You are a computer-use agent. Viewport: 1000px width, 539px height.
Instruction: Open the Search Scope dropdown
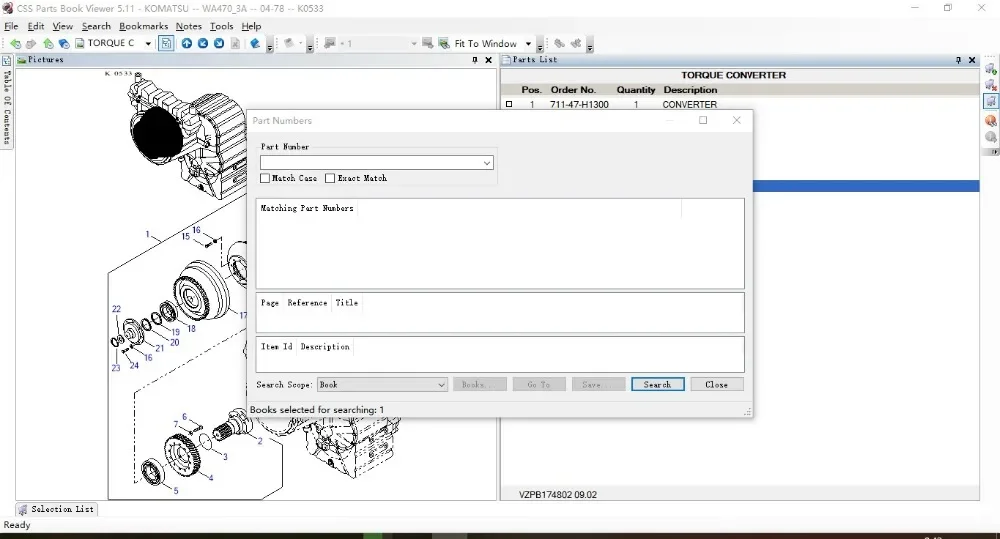coord(441,385)
